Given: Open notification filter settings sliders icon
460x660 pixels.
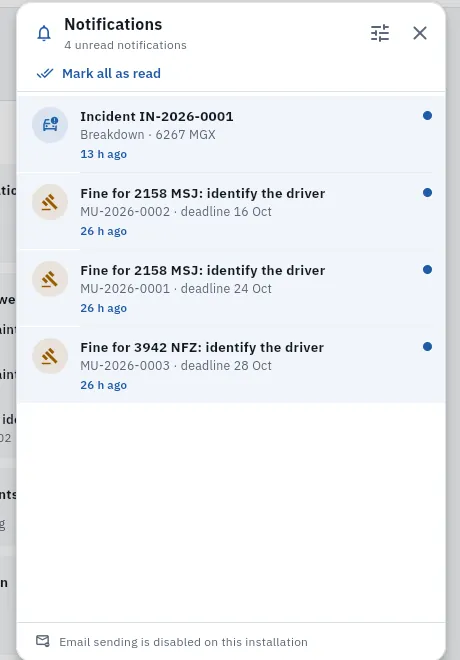Looking at the screenshot, I should coord(380,33).
